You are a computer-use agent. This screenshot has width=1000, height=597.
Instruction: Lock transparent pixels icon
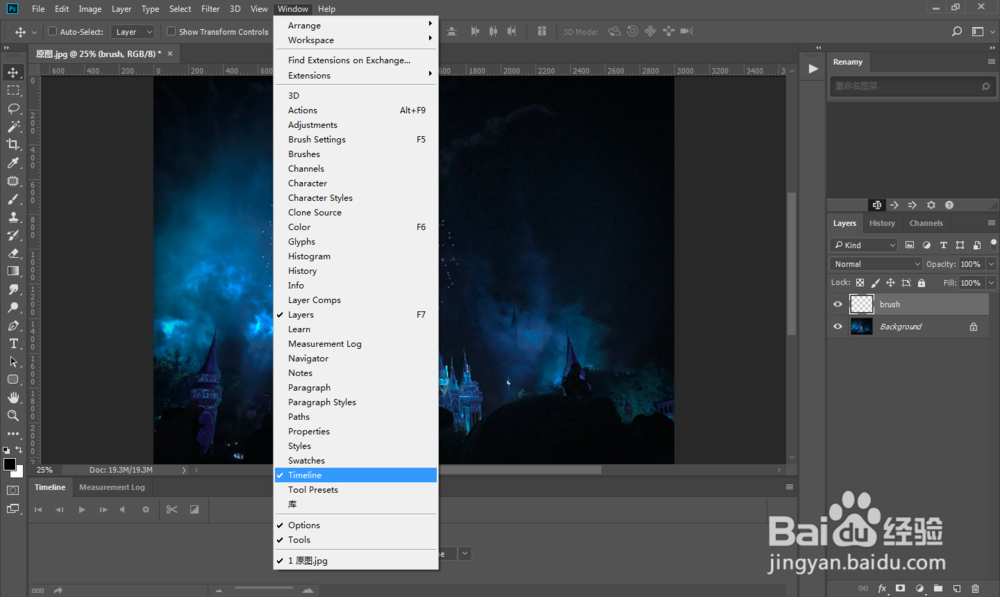point(860,283)
